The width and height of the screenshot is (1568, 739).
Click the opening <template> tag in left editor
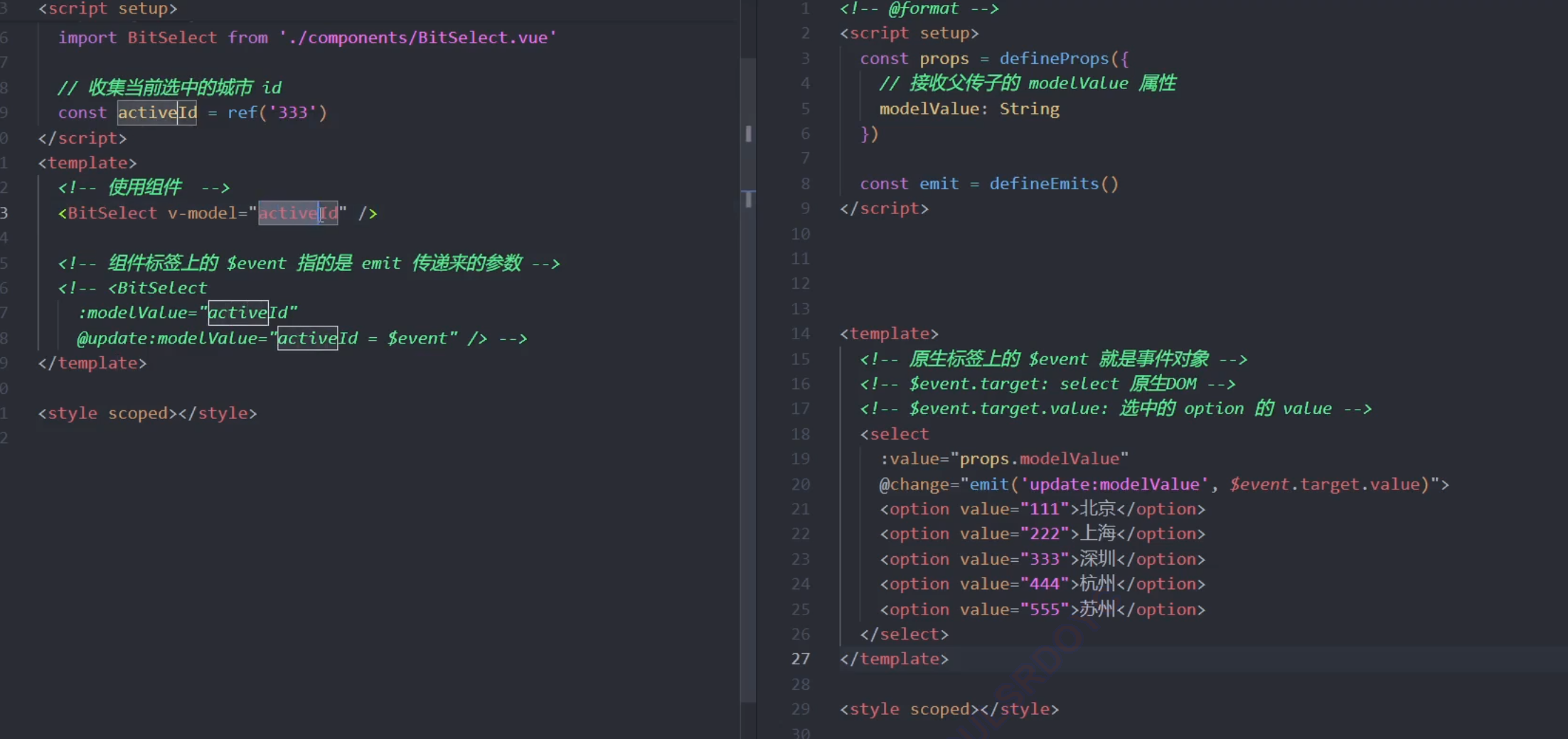coord(87,163)
